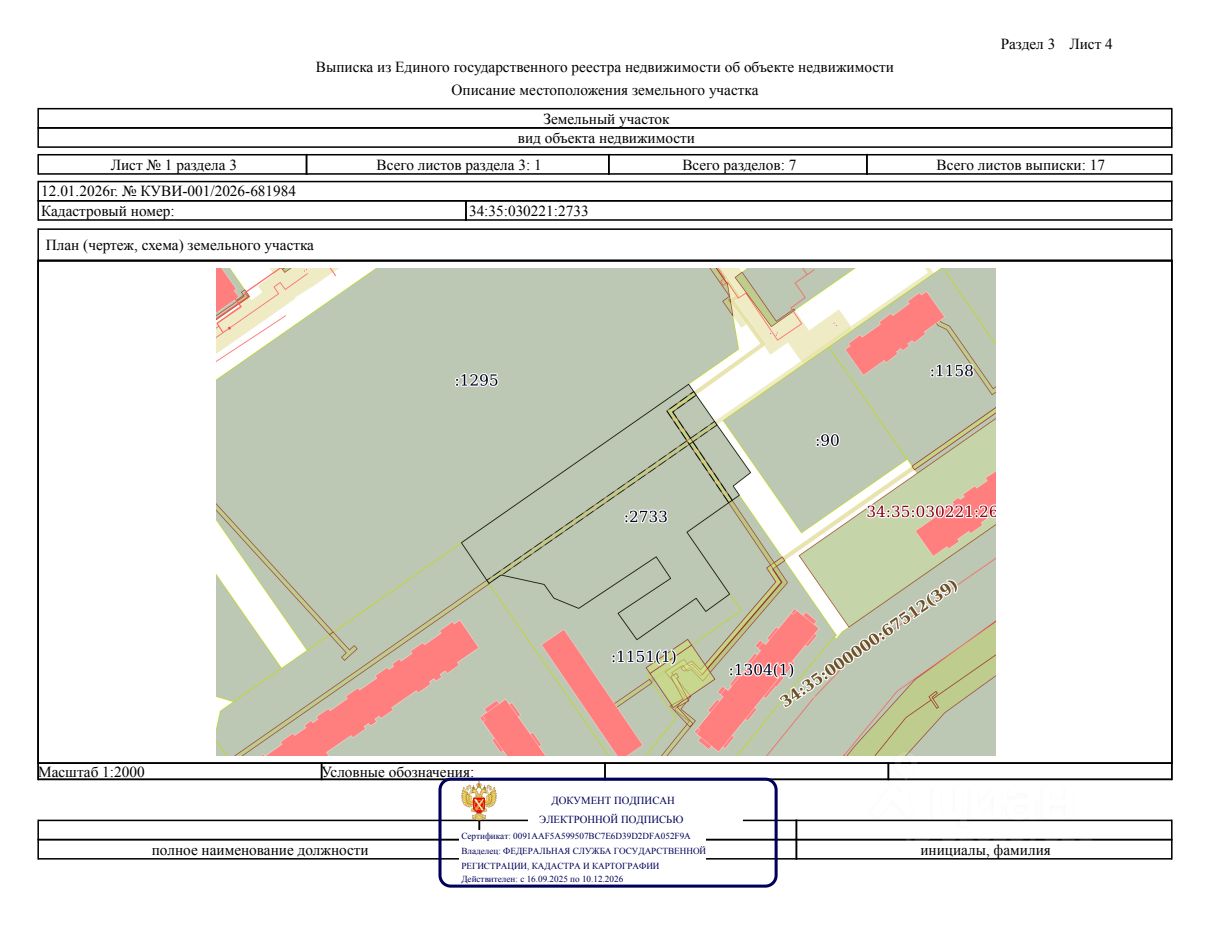
Task: Click the red building next to ':1158' on the map
Action: point(895,333)
